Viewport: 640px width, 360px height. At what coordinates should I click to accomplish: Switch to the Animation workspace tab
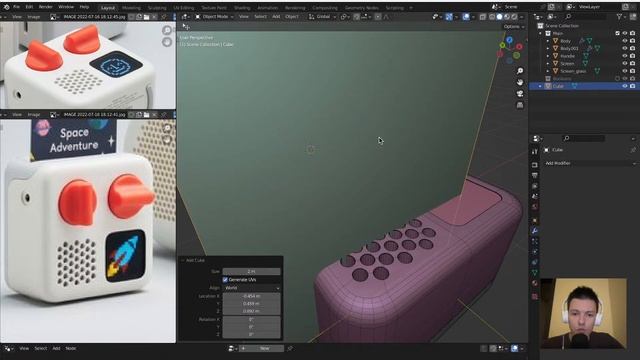pyautogui.click(x=267, y=8)
